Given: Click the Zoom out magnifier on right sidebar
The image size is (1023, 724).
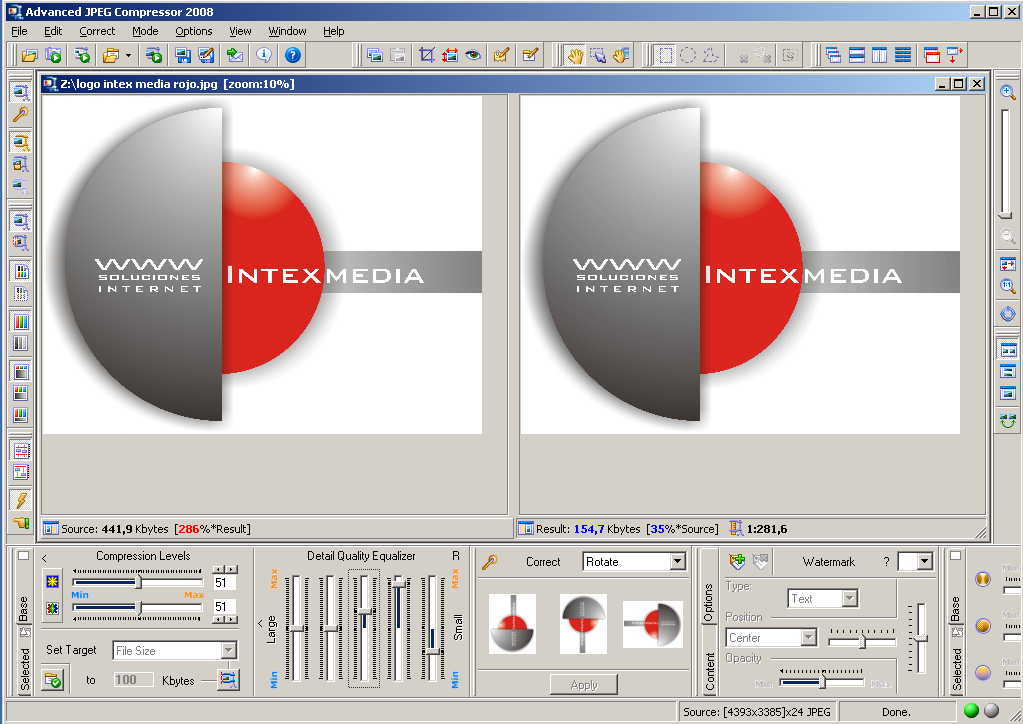Looking at the screenshot, I should [1008, 235].
